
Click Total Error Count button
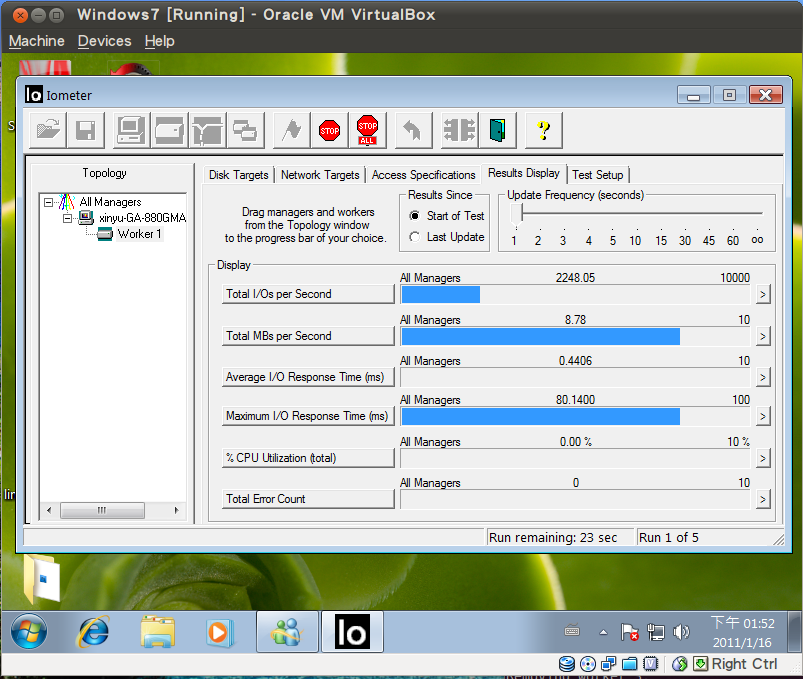click(x=308, y=499)
